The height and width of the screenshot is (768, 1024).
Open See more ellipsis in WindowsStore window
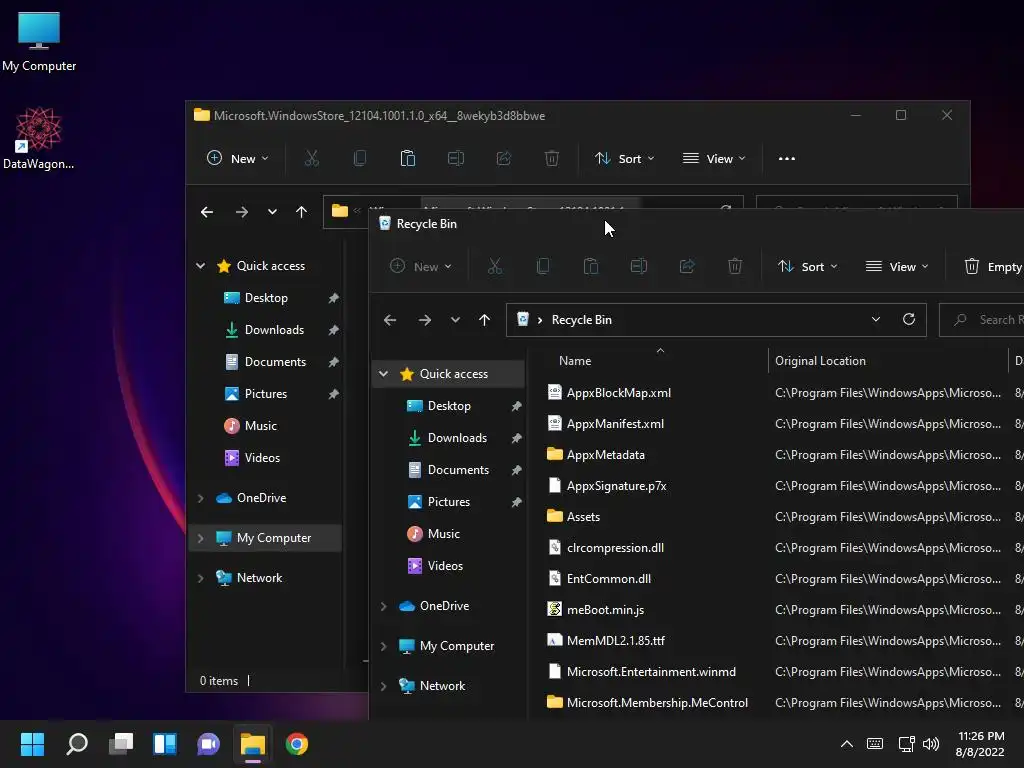coord(787,159)
